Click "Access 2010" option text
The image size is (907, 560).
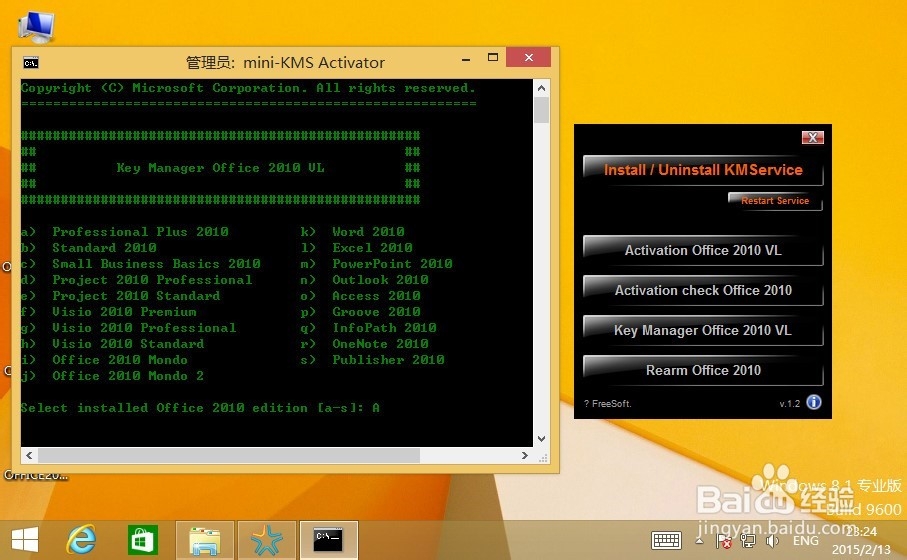(x=377, y=296)
